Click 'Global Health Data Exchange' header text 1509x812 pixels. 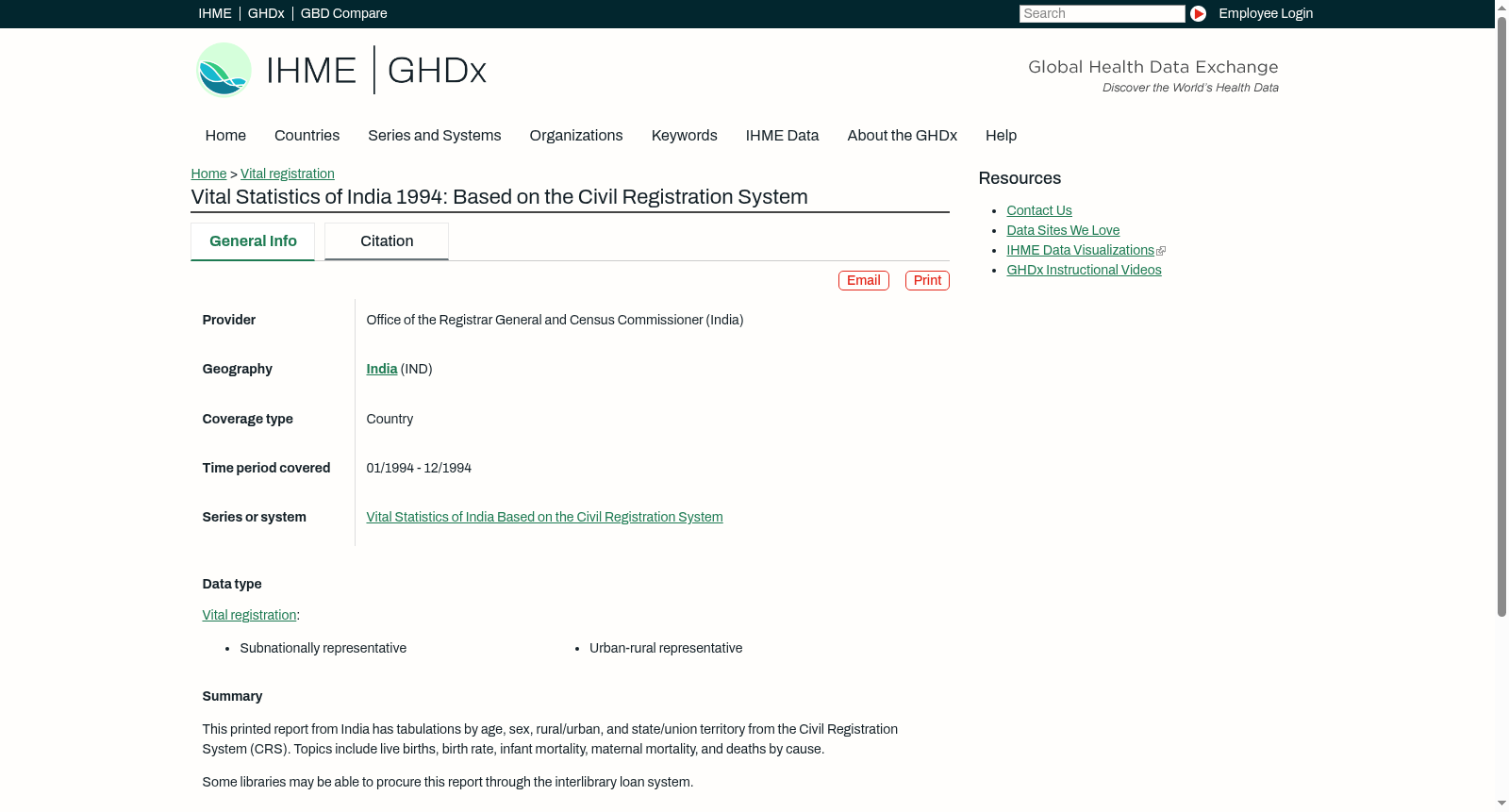[1152, 67]
